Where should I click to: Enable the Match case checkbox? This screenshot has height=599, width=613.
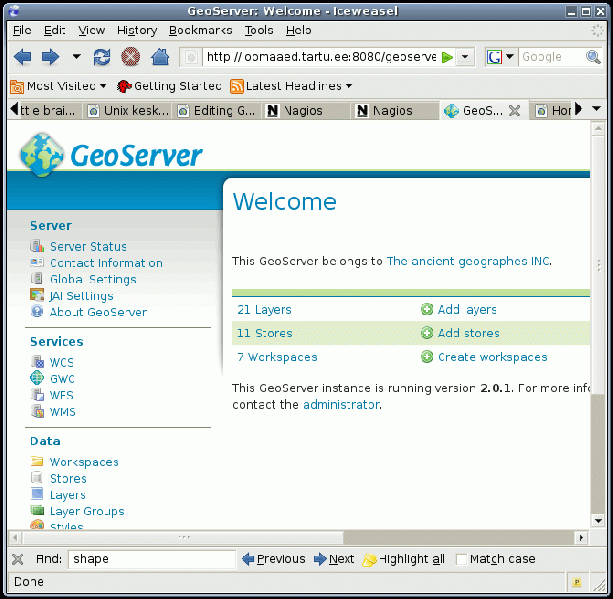[x=461, y=560]
